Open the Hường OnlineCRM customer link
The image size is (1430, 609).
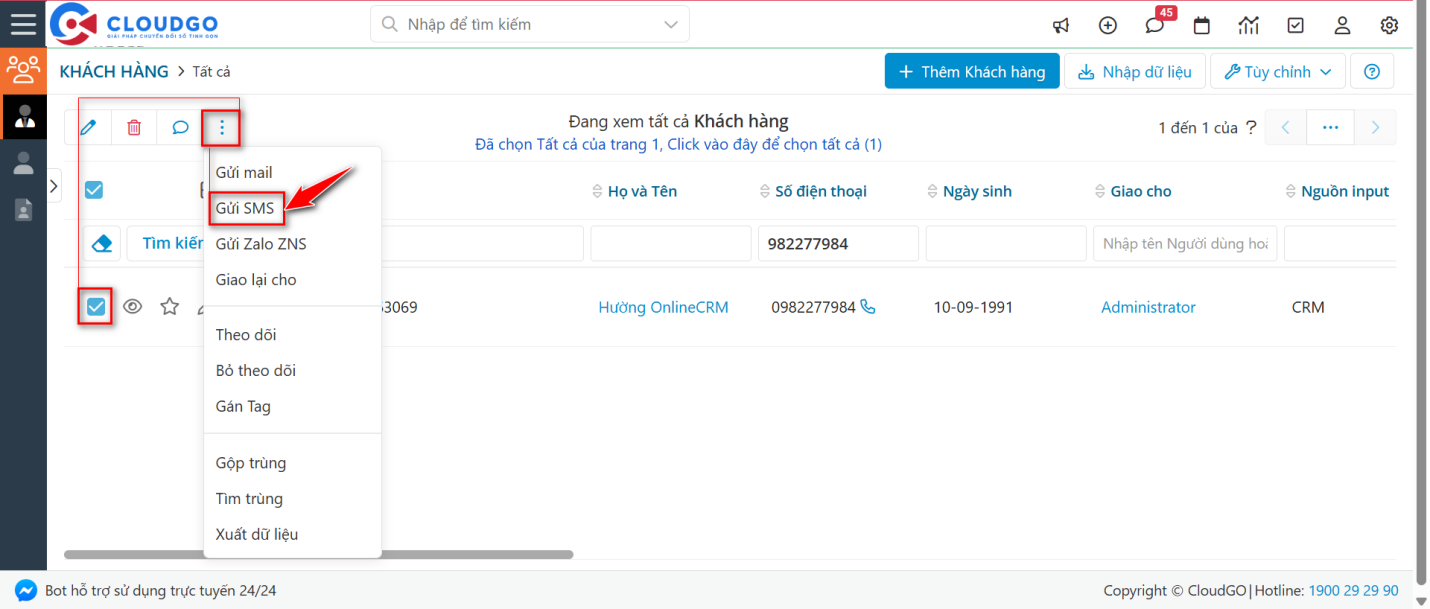point(663,307)
